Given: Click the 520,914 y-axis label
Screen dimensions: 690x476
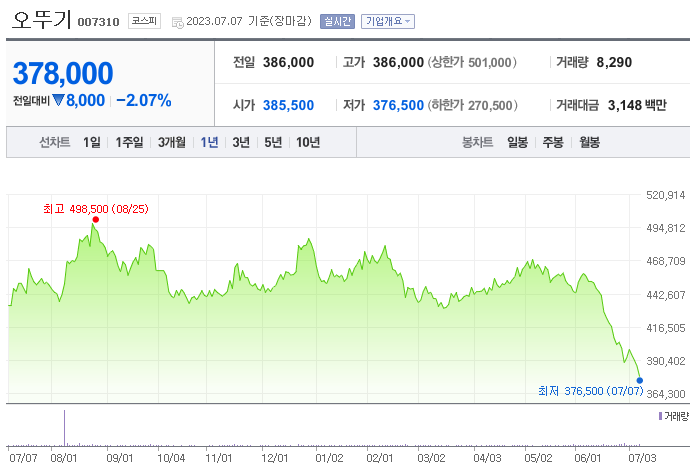Looking at the screenshot, I should [x=665, y=195].
